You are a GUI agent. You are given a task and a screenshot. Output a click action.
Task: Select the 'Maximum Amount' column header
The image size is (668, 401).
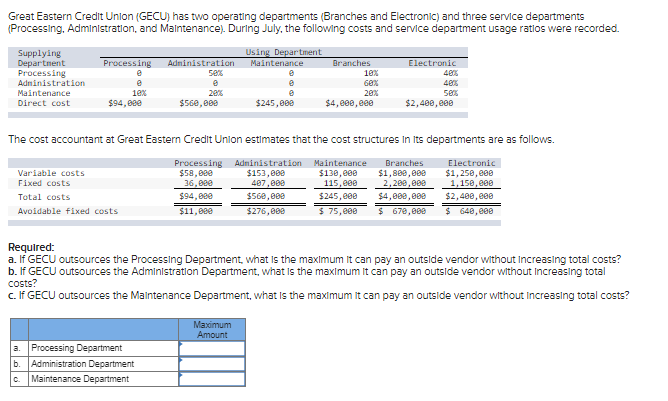pos(212,330)
